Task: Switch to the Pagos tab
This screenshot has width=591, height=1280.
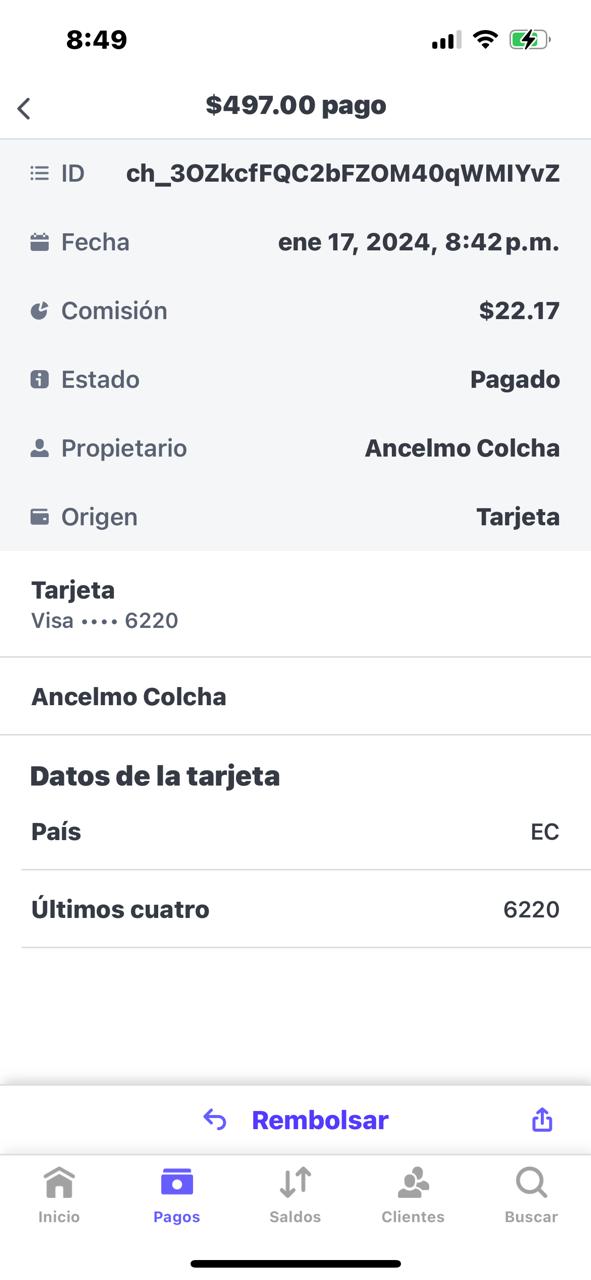Action: pos(177,1195)
